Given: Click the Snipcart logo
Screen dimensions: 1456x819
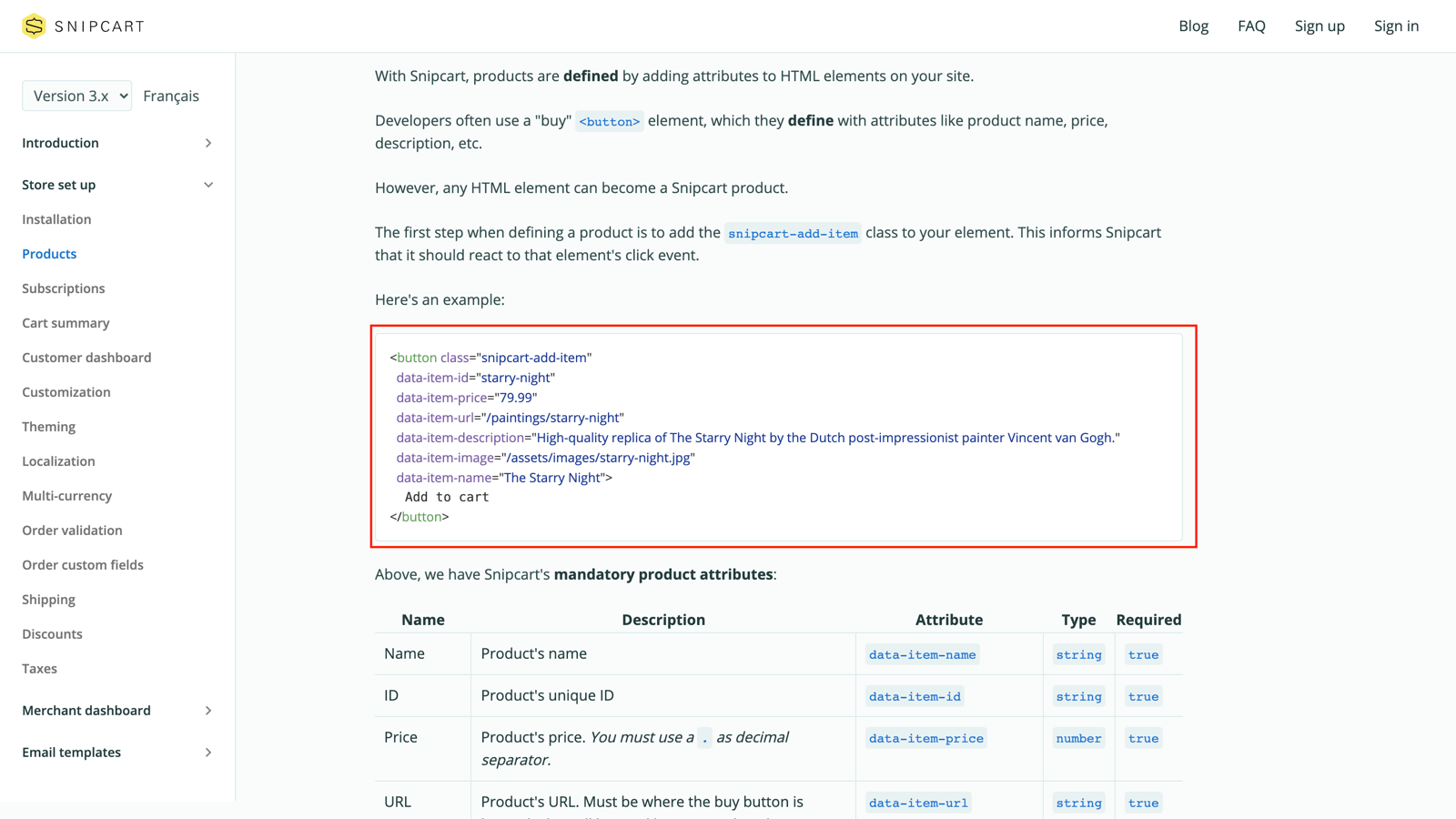Looking at the screenshot, I should pyautogui.click(x=82, y=25).
